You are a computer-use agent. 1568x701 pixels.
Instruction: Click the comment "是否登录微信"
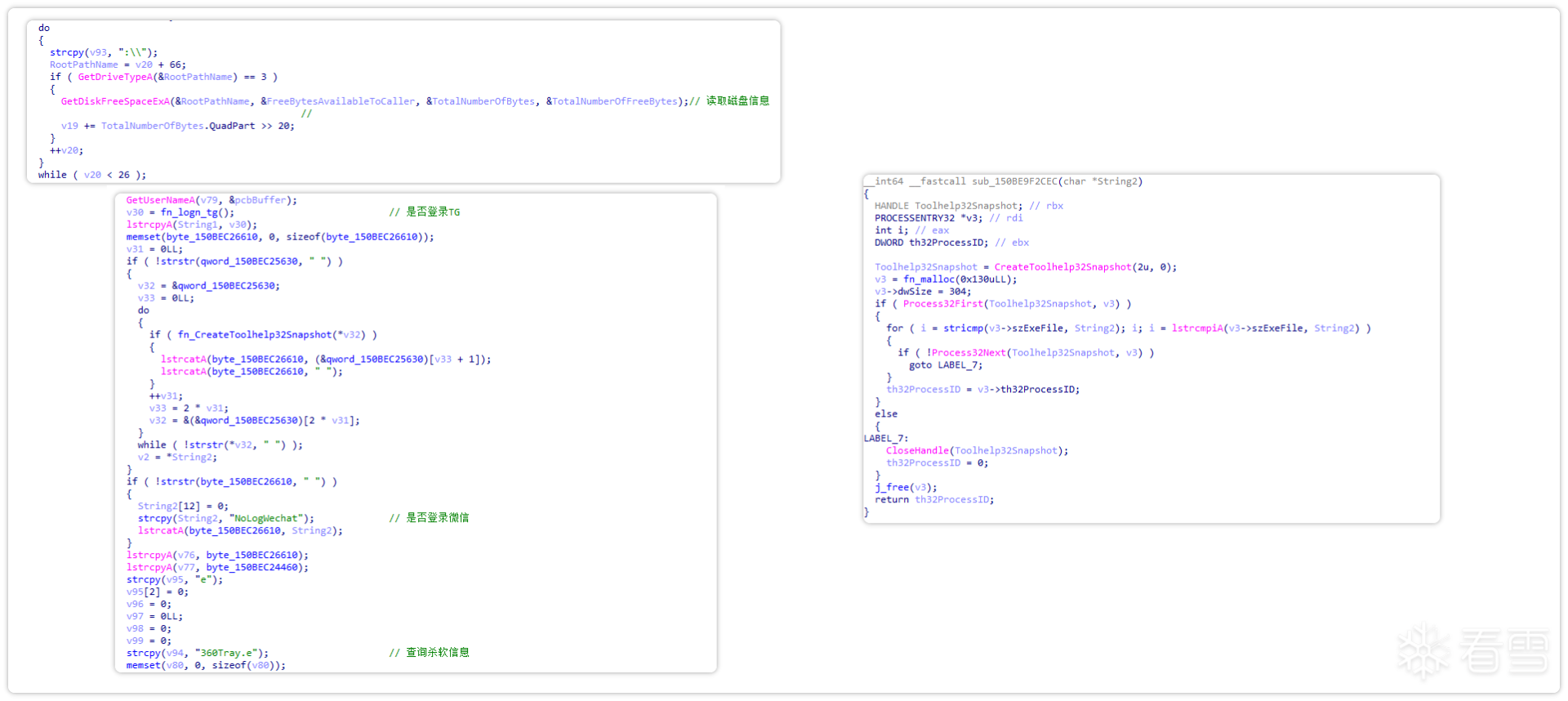point(438,518)
